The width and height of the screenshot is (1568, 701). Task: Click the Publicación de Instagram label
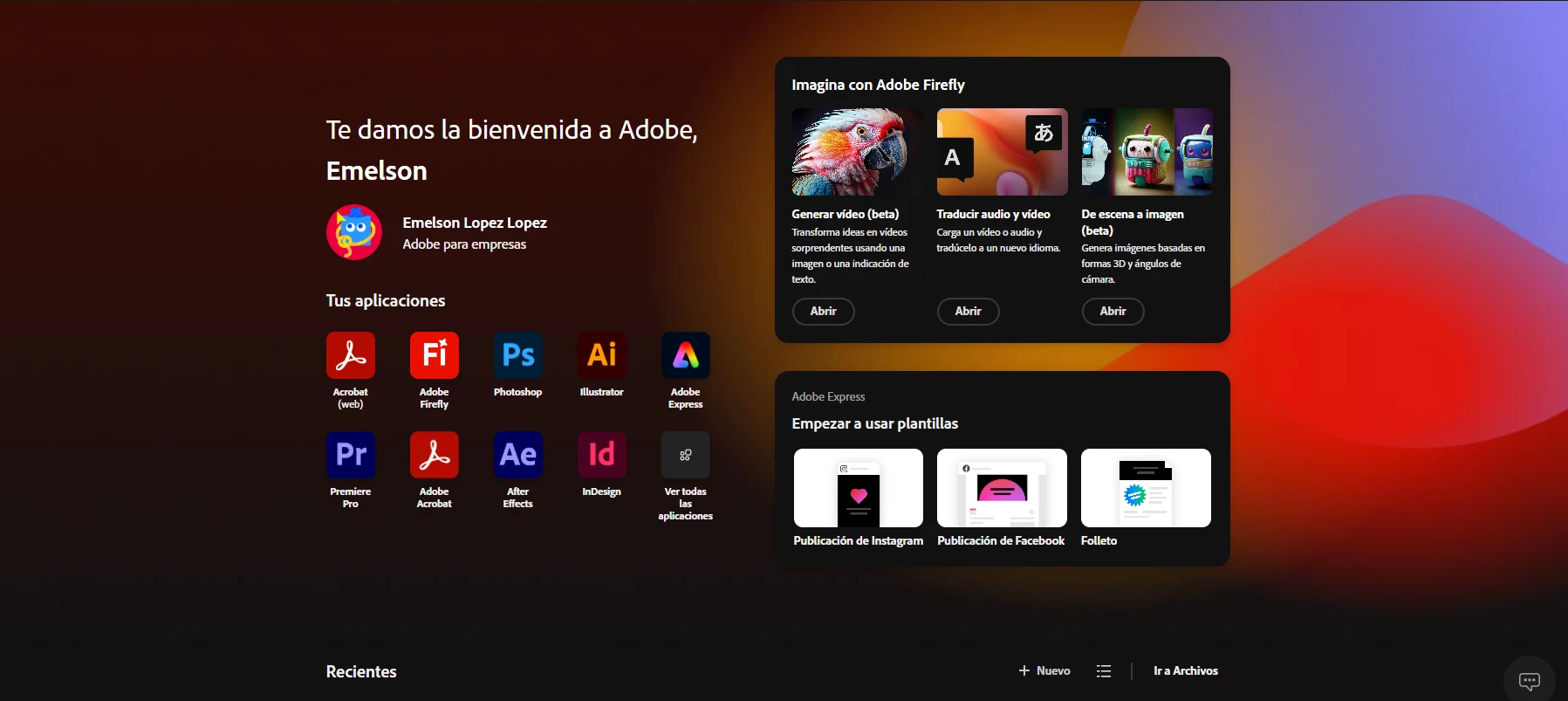858,541
